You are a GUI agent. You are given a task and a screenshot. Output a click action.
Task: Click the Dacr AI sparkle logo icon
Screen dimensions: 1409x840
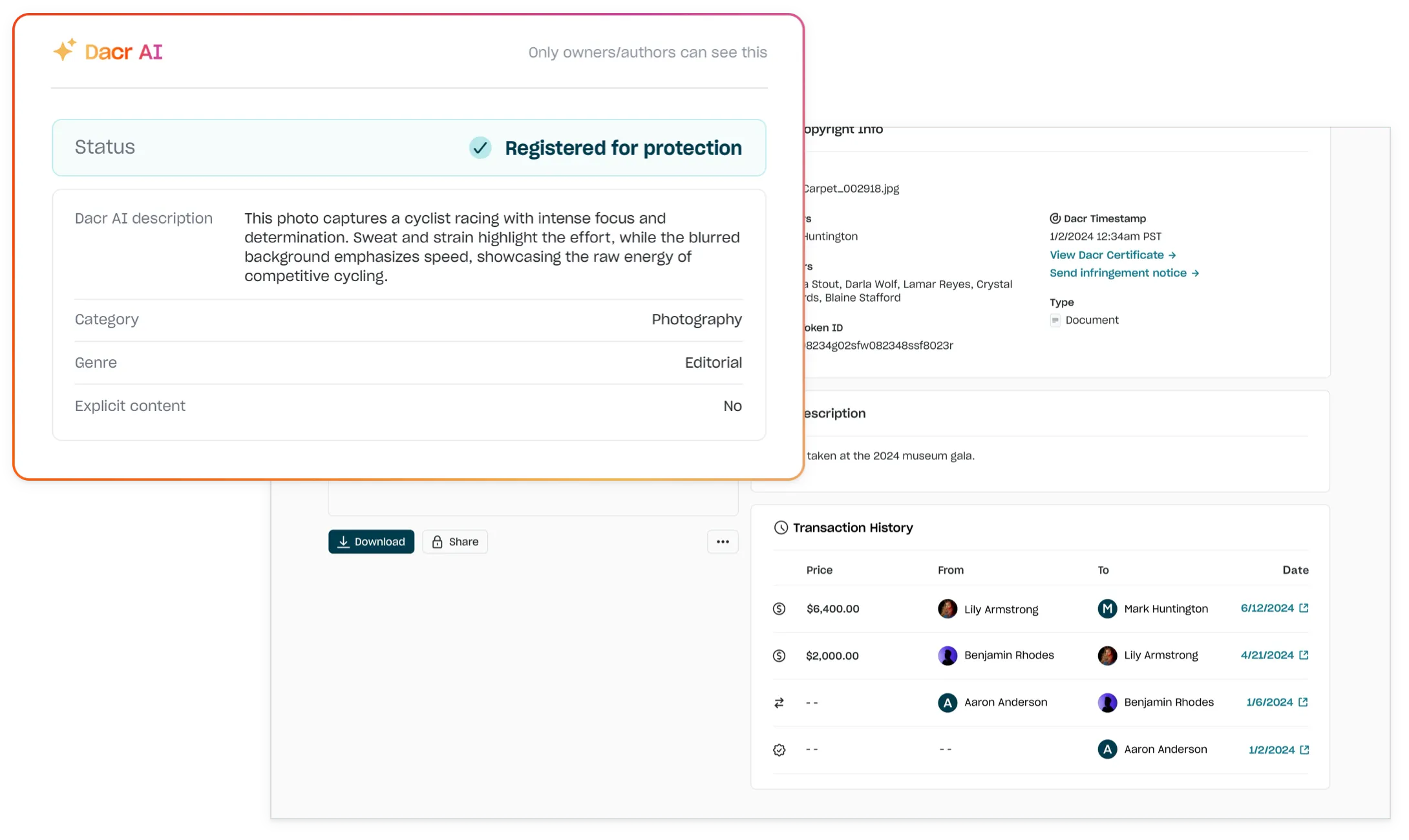point(65,50)
